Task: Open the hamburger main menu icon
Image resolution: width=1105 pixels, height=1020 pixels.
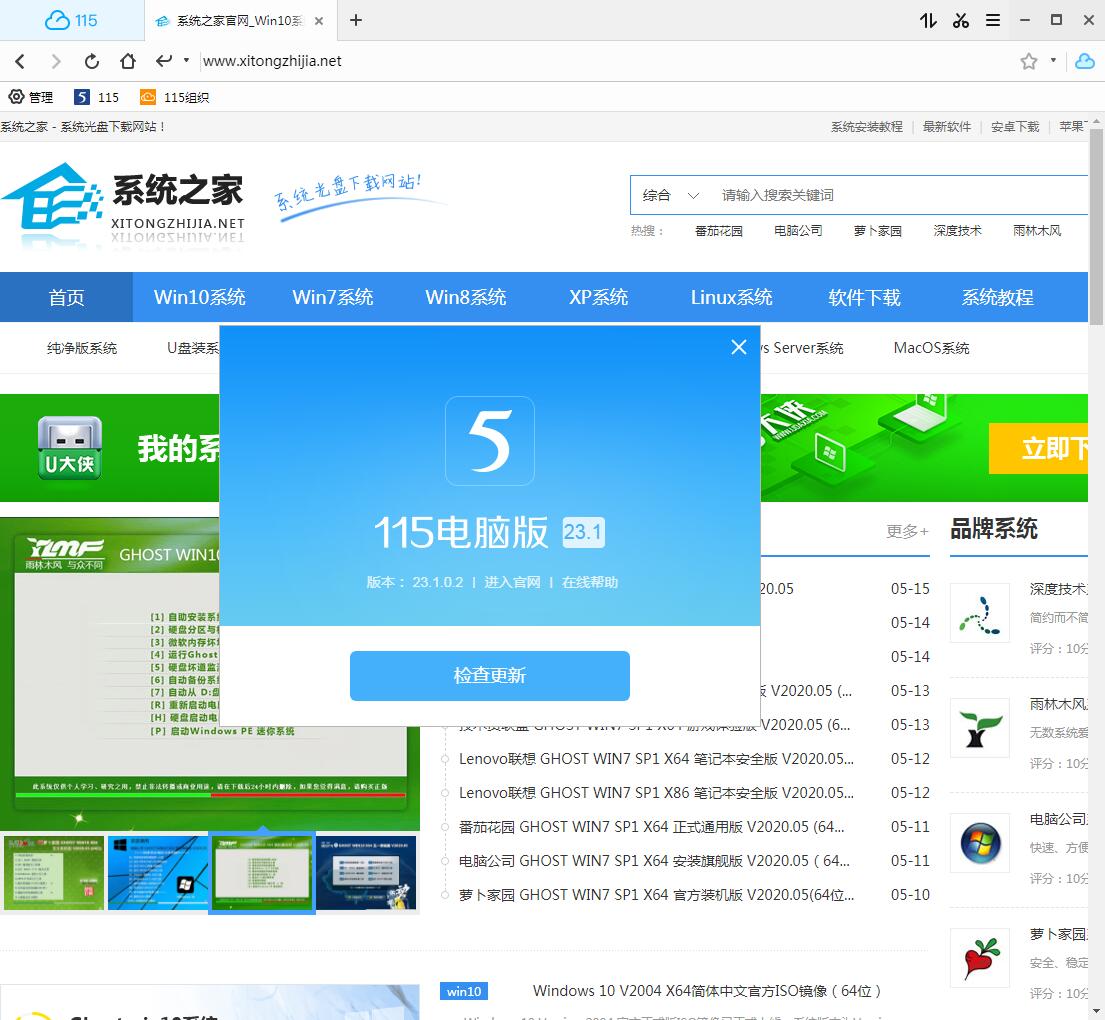Action: click(993, 20)
